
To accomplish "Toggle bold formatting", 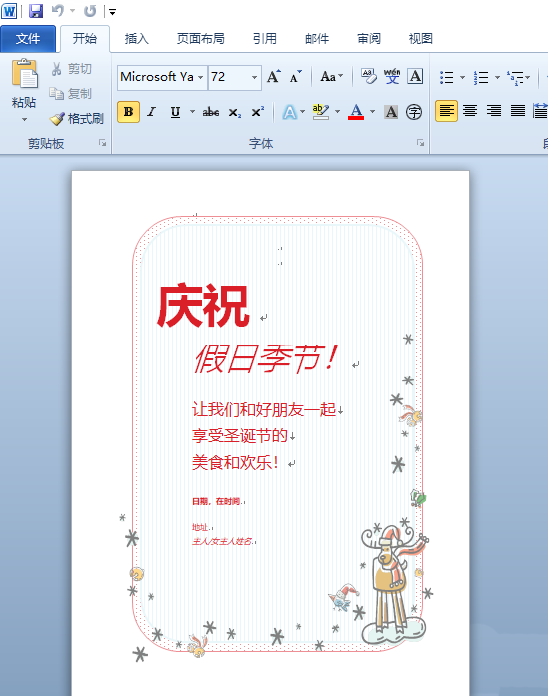I will click(x=129, y=112).
